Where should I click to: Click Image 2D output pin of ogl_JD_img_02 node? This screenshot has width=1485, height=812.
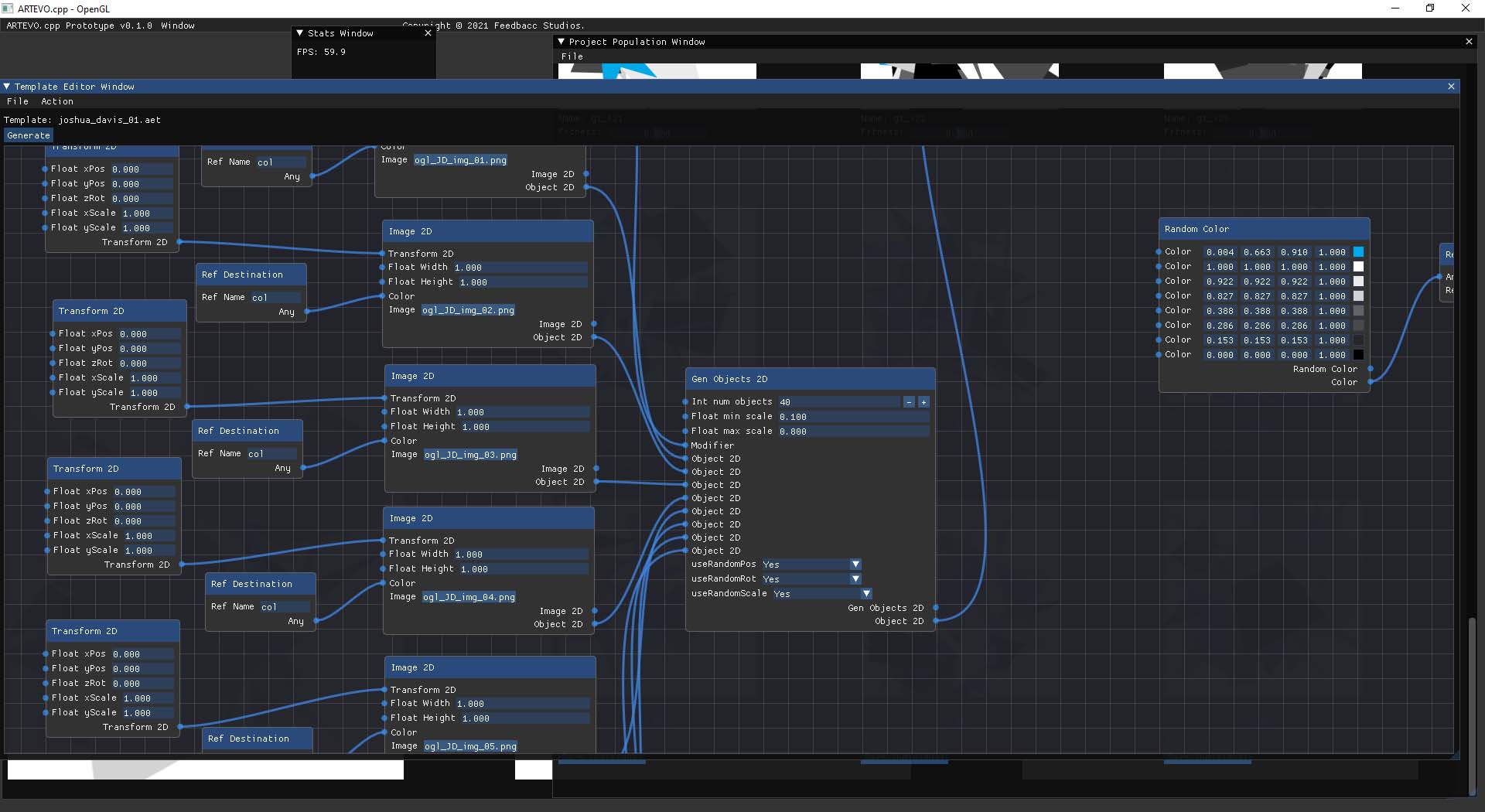(x=594, y=324)
